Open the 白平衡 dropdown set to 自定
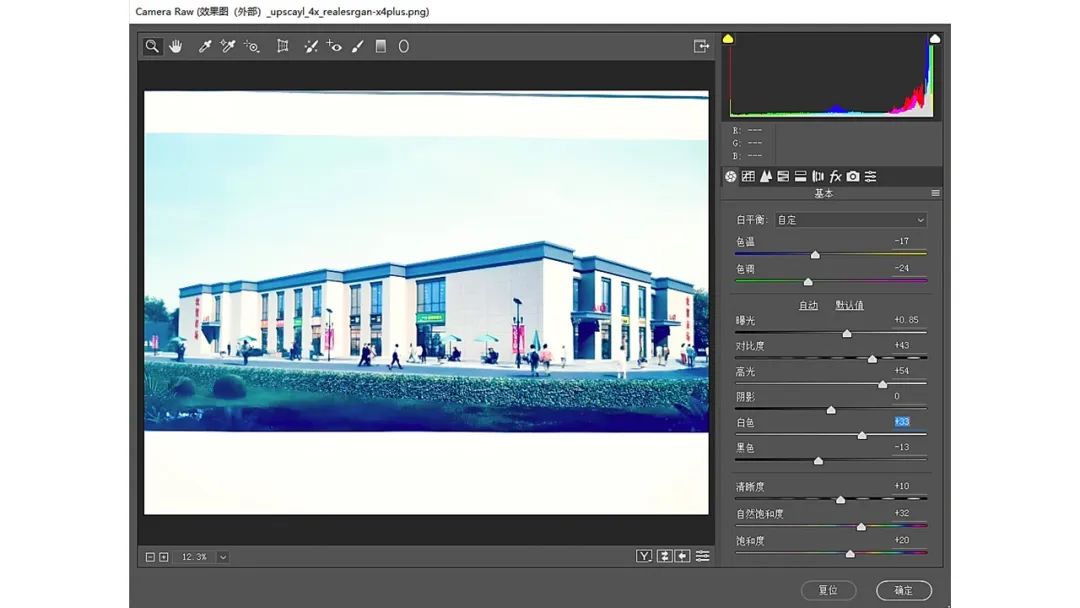This screenshot has width=1080, height=608. pos(851,220)
